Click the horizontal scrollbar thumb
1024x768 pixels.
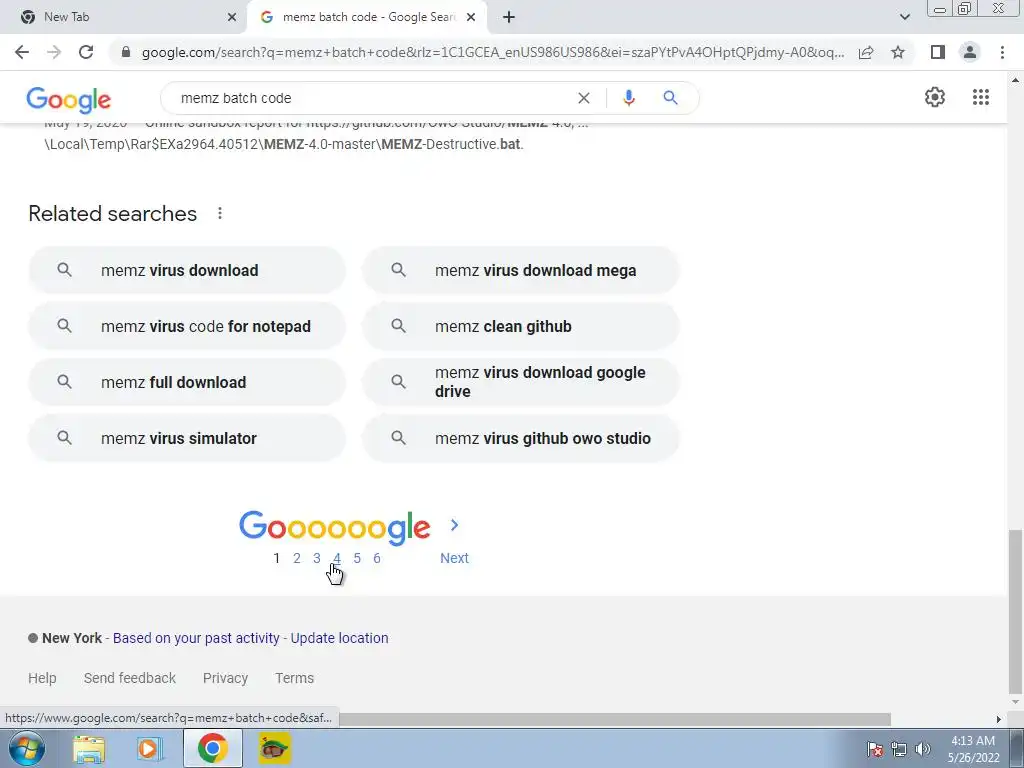click(615, 719)
